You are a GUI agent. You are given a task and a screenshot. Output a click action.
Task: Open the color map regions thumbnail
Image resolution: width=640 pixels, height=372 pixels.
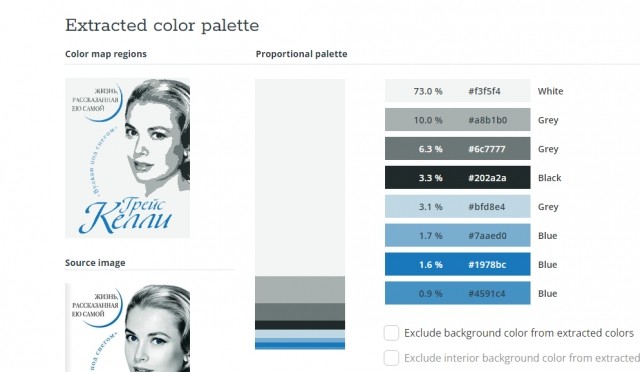click(127, 158)
